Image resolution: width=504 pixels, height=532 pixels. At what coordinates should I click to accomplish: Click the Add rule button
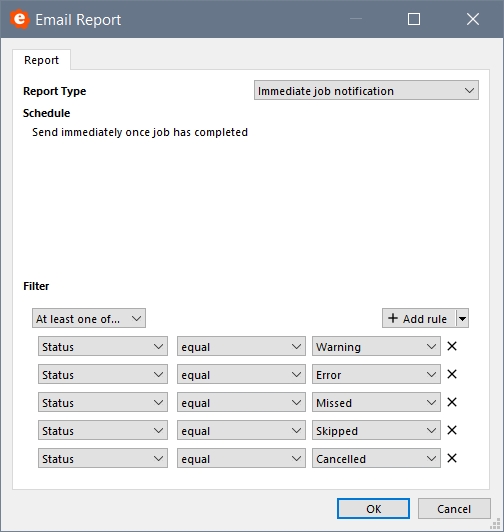click(419, 318)
